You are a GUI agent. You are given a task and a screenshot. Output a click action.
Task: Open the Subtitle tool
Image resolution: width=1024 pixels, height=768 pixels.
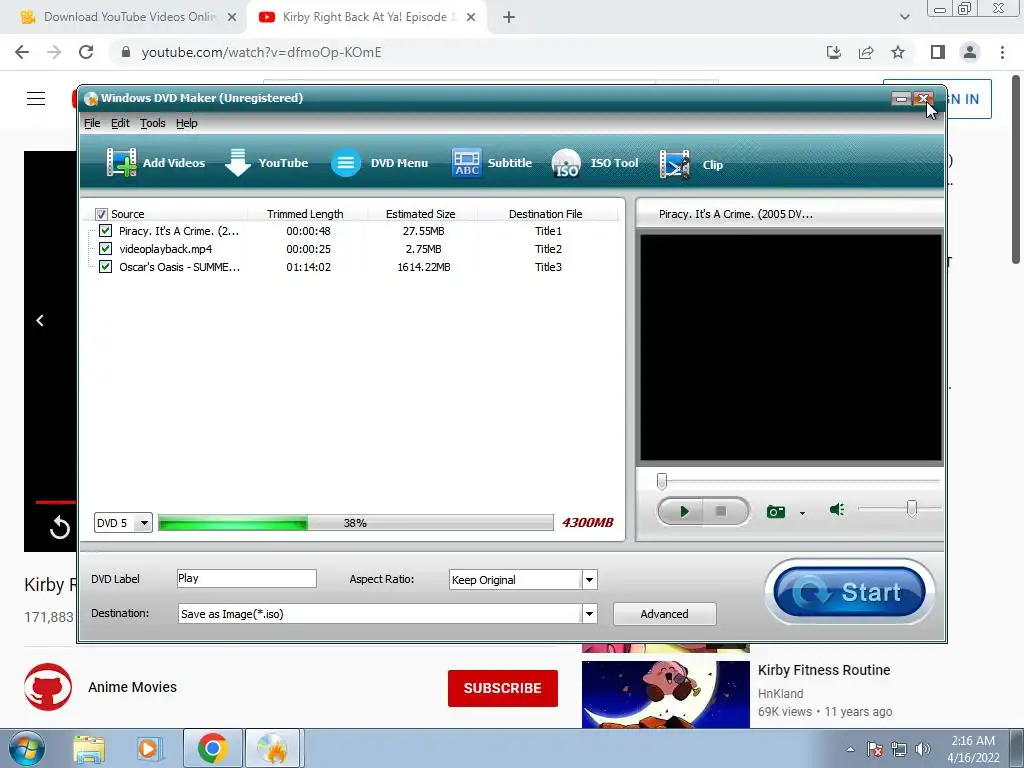click(492, 163)
